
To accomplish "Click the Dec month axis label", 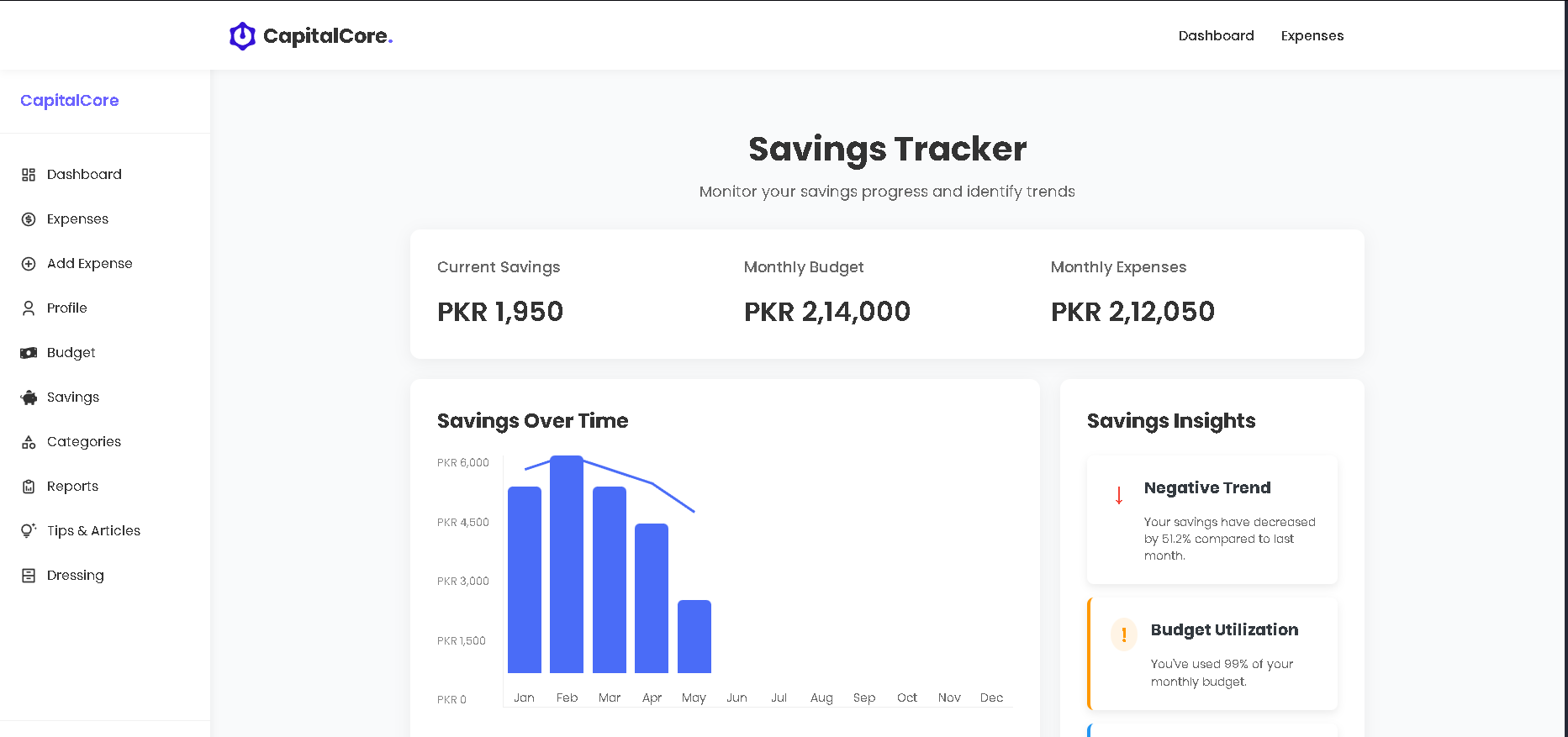I will tap(992, 698).
